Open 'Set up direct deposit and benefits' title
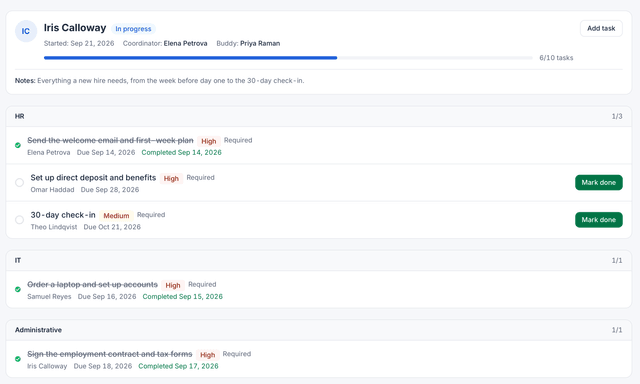 click(x=93, y=178)
